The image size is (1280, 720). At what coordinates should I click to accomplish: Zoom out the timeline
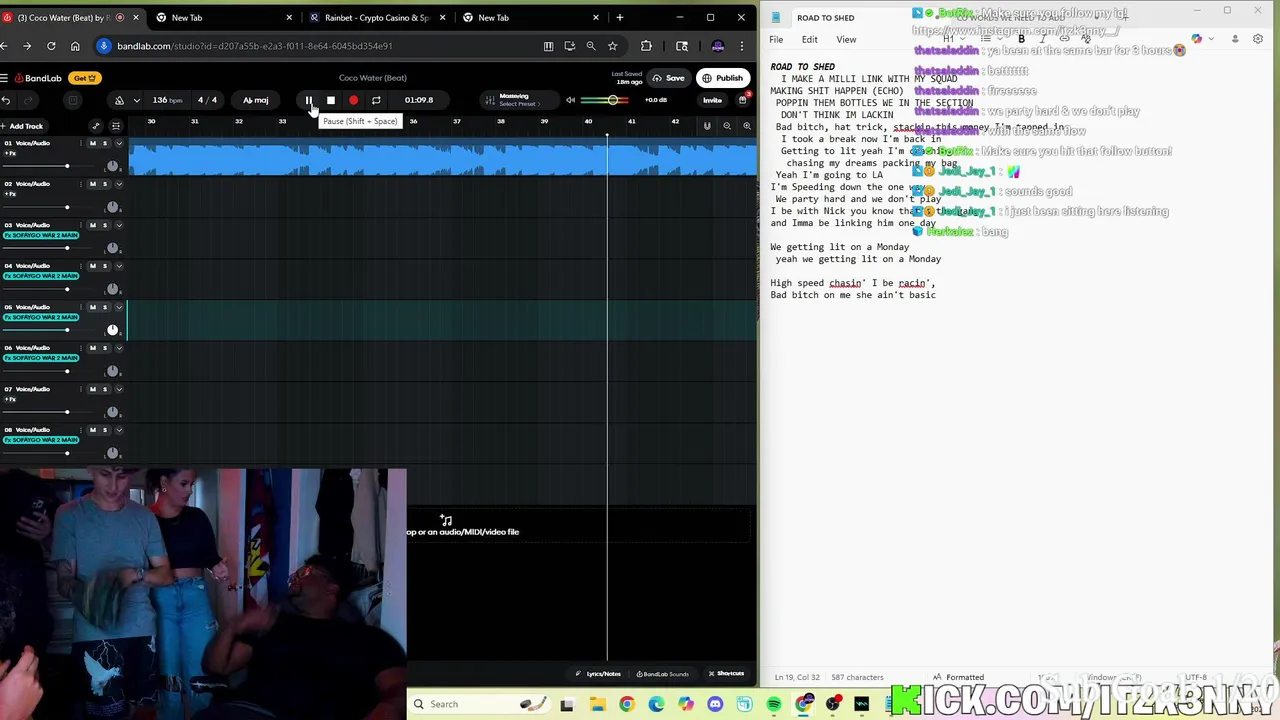point(727,126)
